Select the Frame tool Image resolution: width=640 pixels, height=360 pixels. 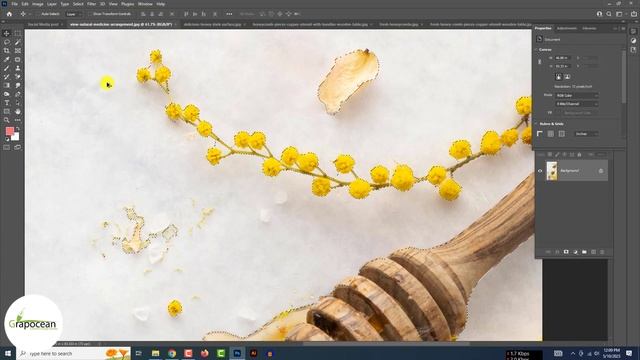click(x=18, y=51)
